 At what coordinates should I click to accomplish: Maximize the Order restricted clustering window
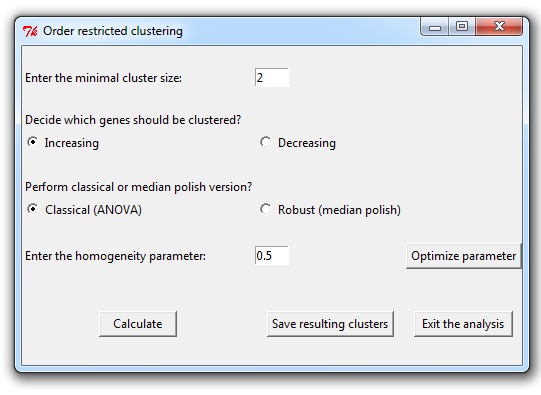[x=462, y=27]
